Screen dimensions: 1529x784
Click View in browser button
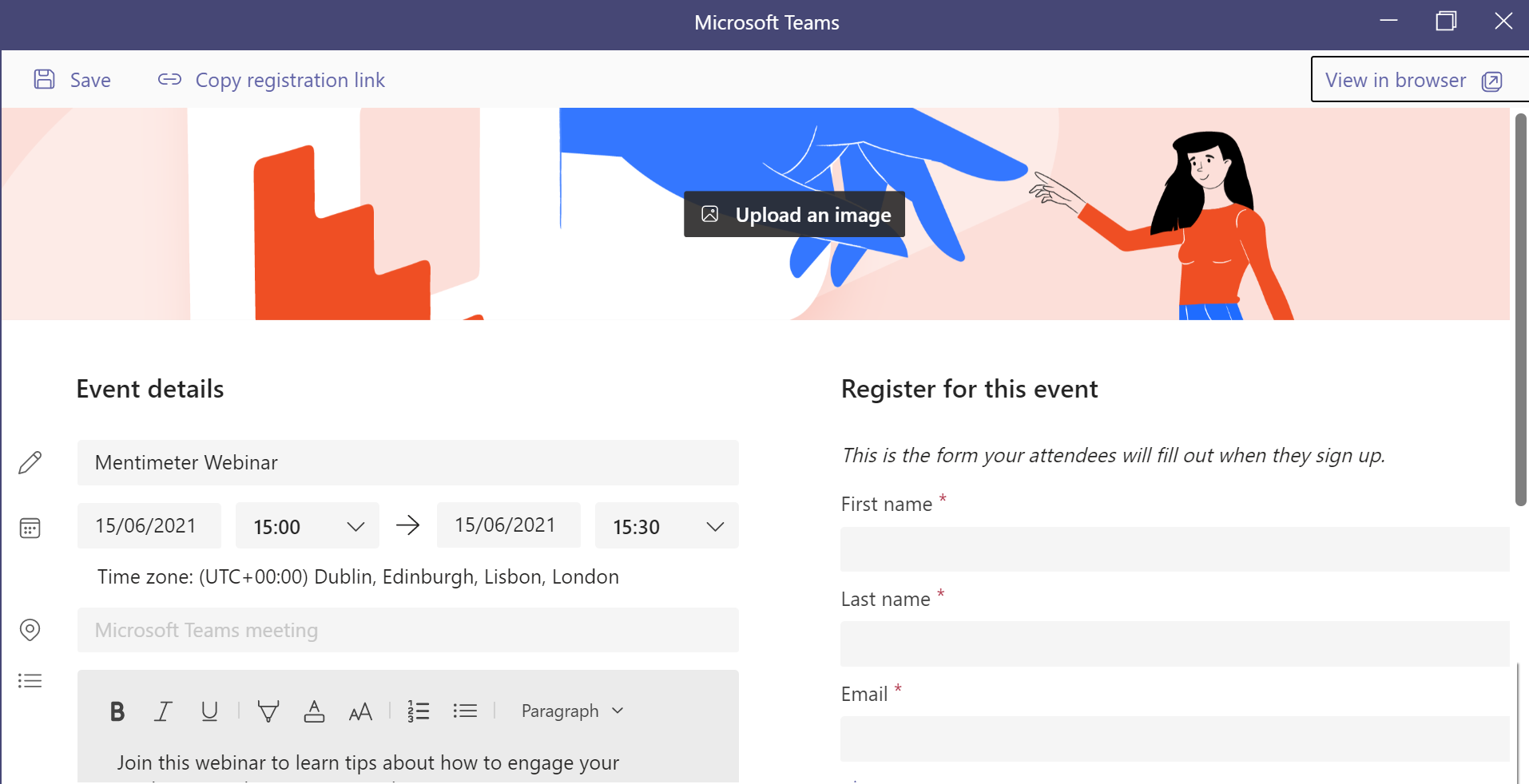1420,80
